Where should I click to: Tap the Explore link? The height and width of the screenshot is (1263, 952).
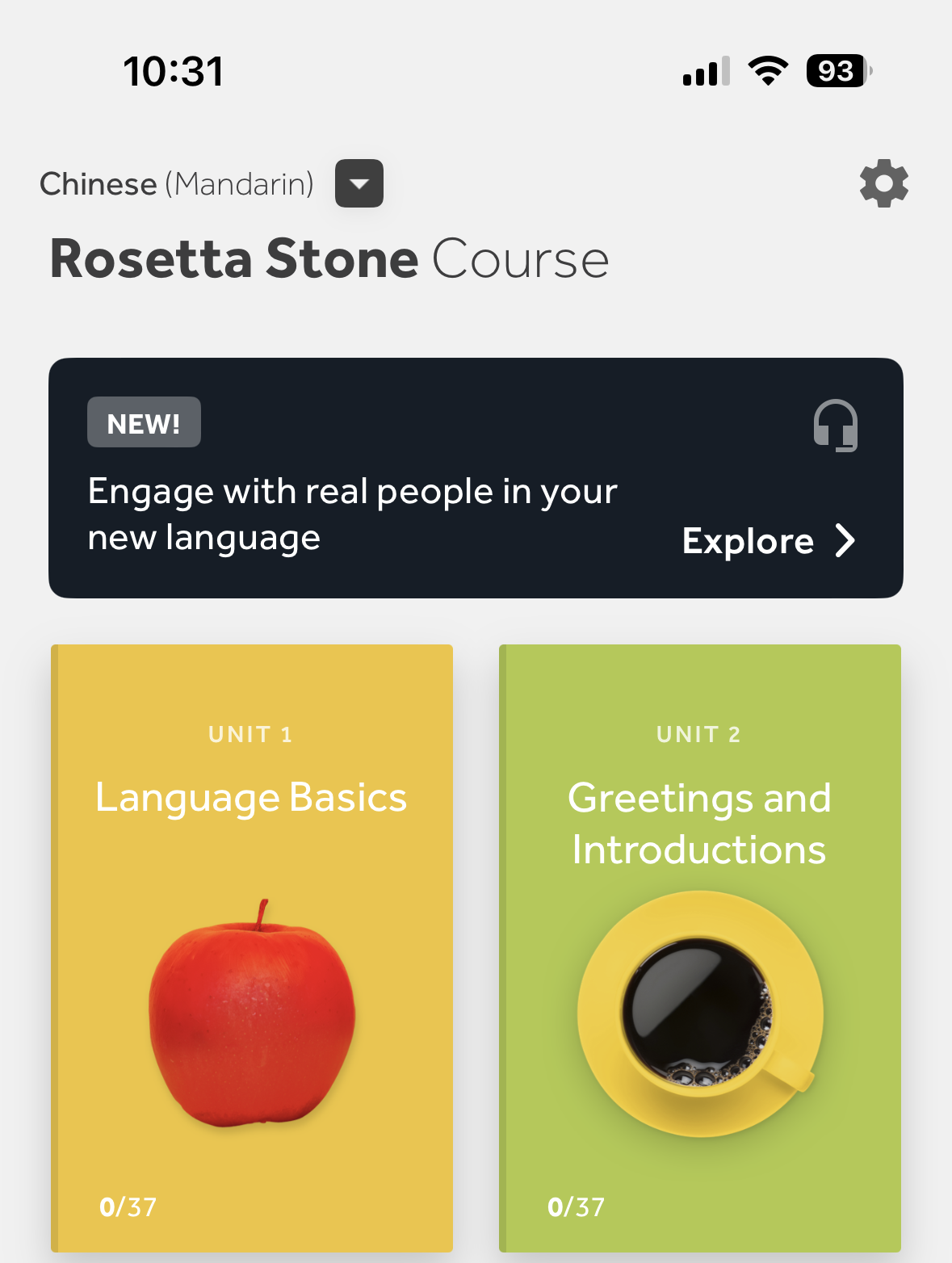point(748,541)
